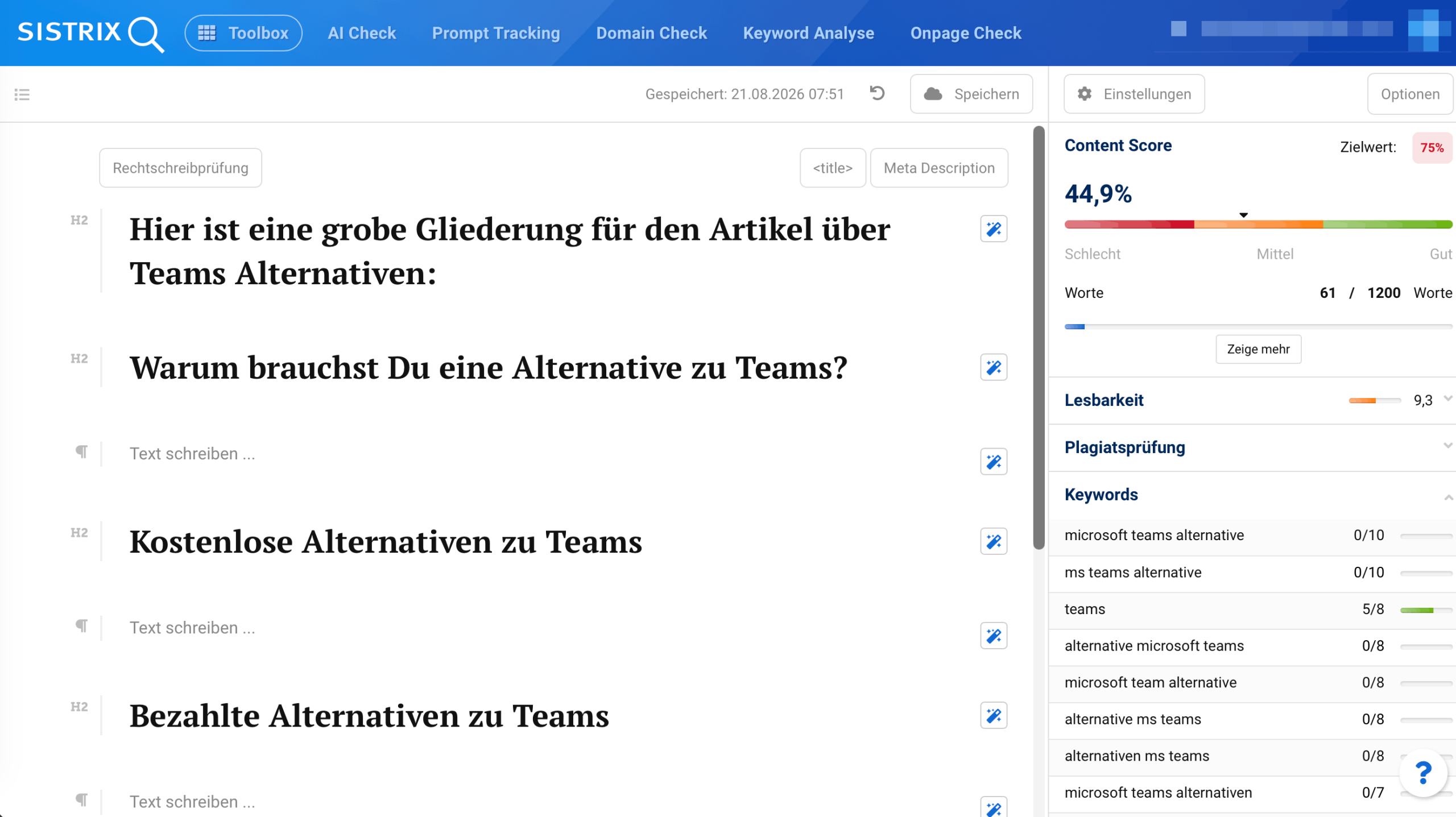
Task: Open Onpage Check
Action: [966, 33]
